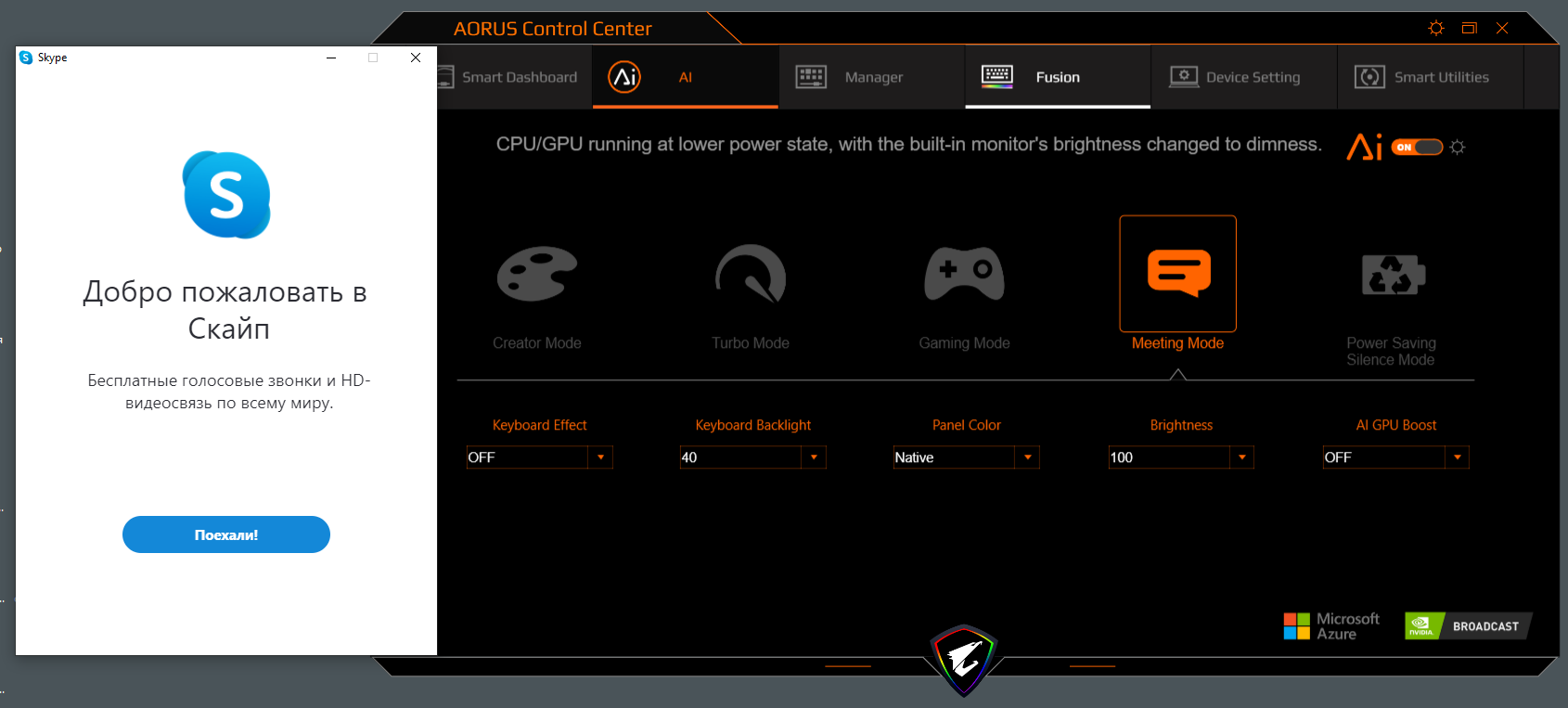1568x708 pixels.
Task: Open the Panel Color dropdown arrow
Action: tap(1028, 457)
